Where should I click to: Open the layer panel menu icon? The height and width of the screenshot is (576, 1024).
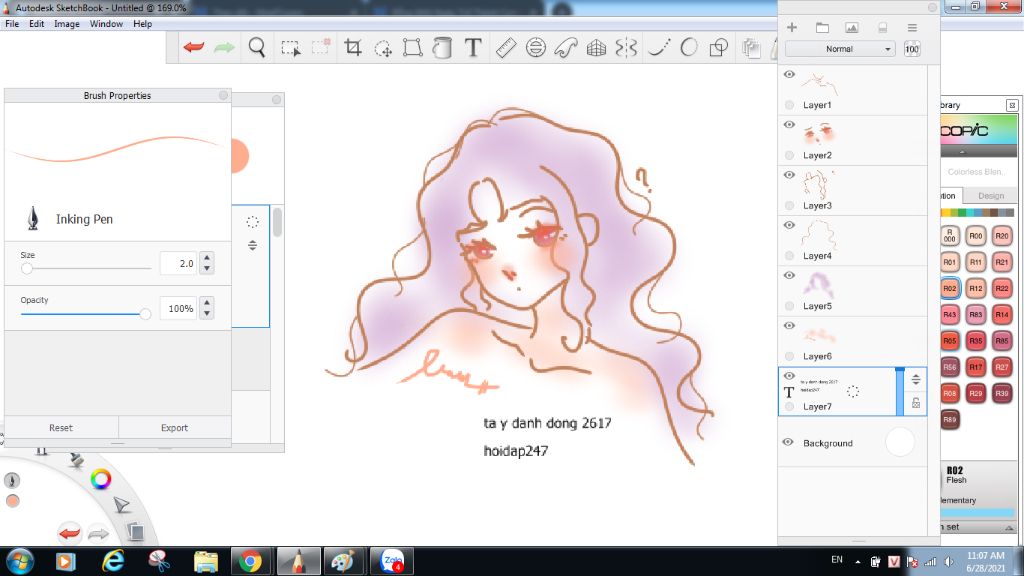point(912,27)
